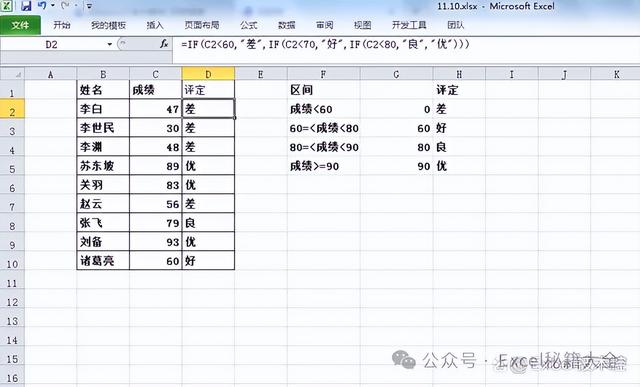Click the 姓名 header cell
Viewport: 640px width, 387px height.
pos(103,90)
